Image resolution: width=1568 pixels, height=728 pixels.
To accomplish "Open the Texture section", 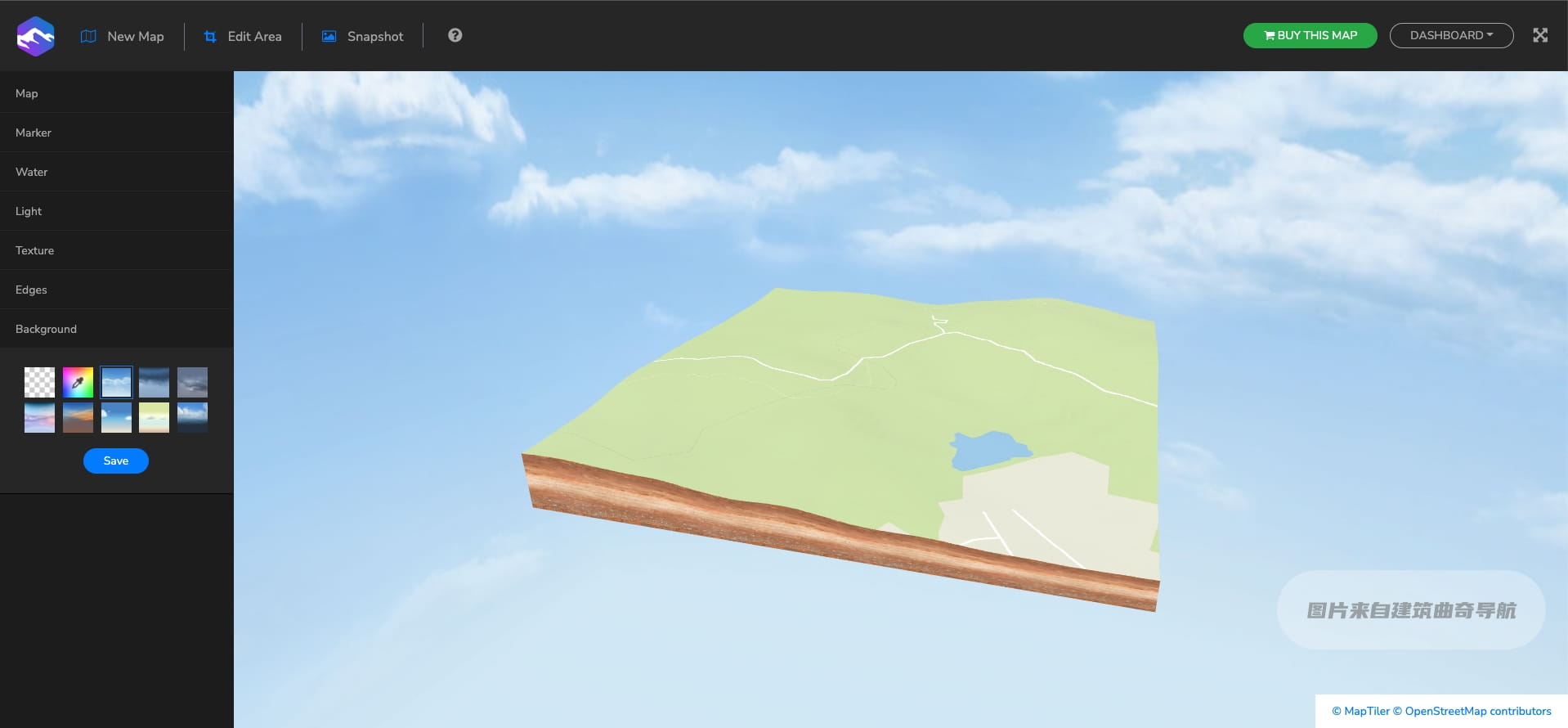I will pos(34,250).
